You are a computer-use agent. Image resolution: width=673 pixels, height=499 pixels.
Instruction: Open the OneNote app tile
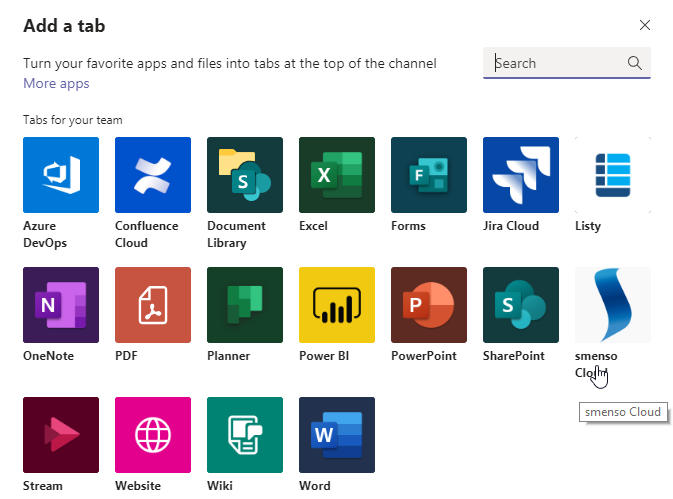click(61, 305)
